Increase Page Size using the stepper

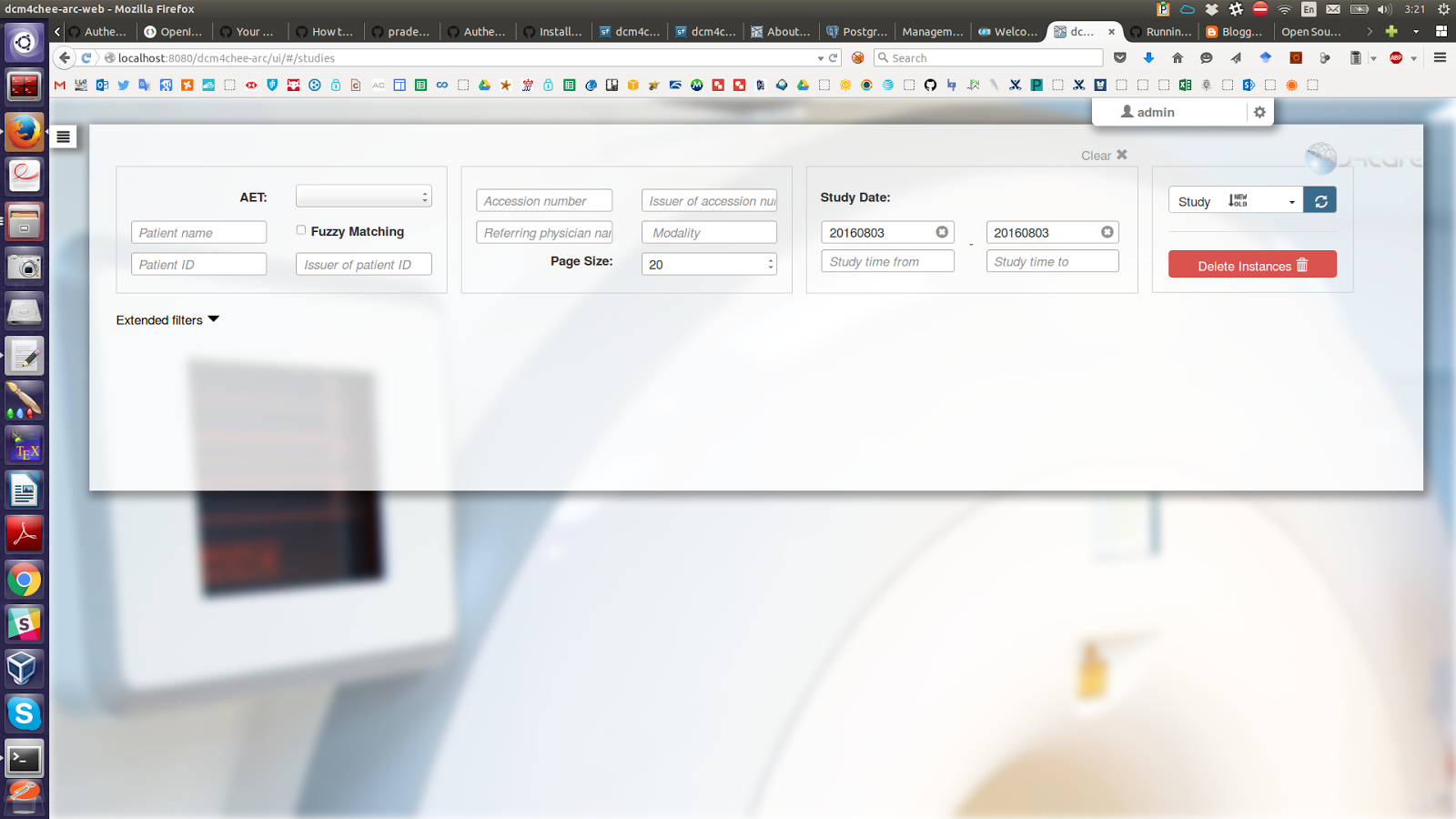(770, 259)
